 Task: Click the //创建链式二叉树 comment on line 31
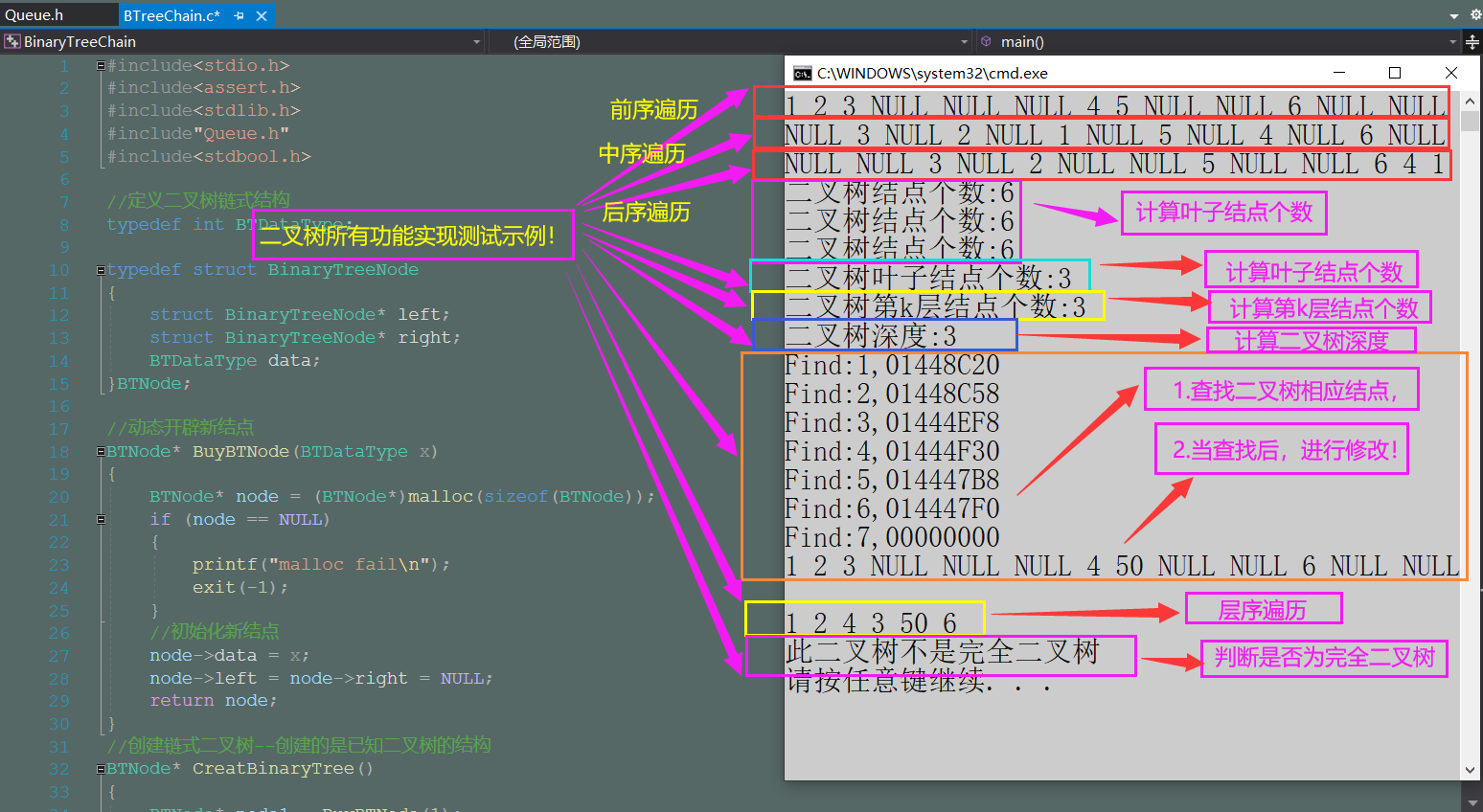[x=299, y=746]
